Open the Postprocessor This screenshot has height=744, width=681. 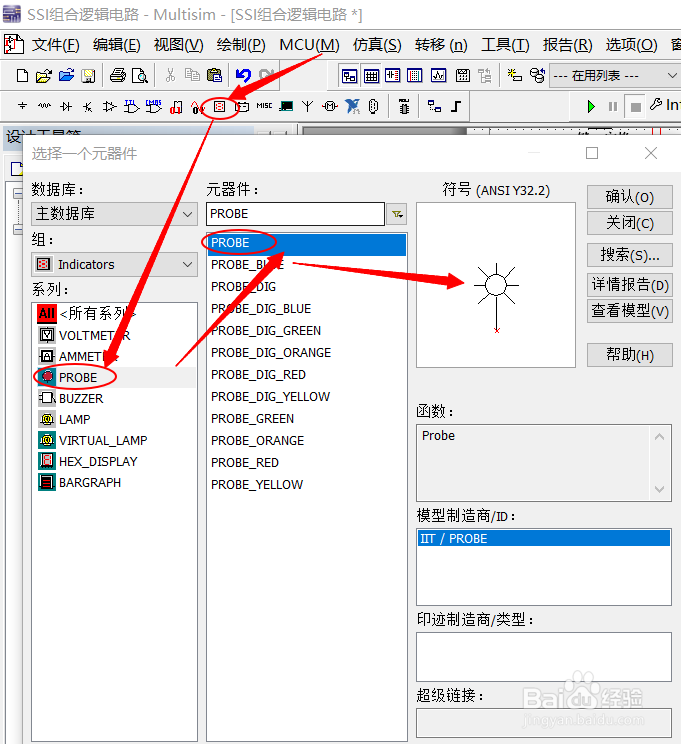click(x=462, y=76)
